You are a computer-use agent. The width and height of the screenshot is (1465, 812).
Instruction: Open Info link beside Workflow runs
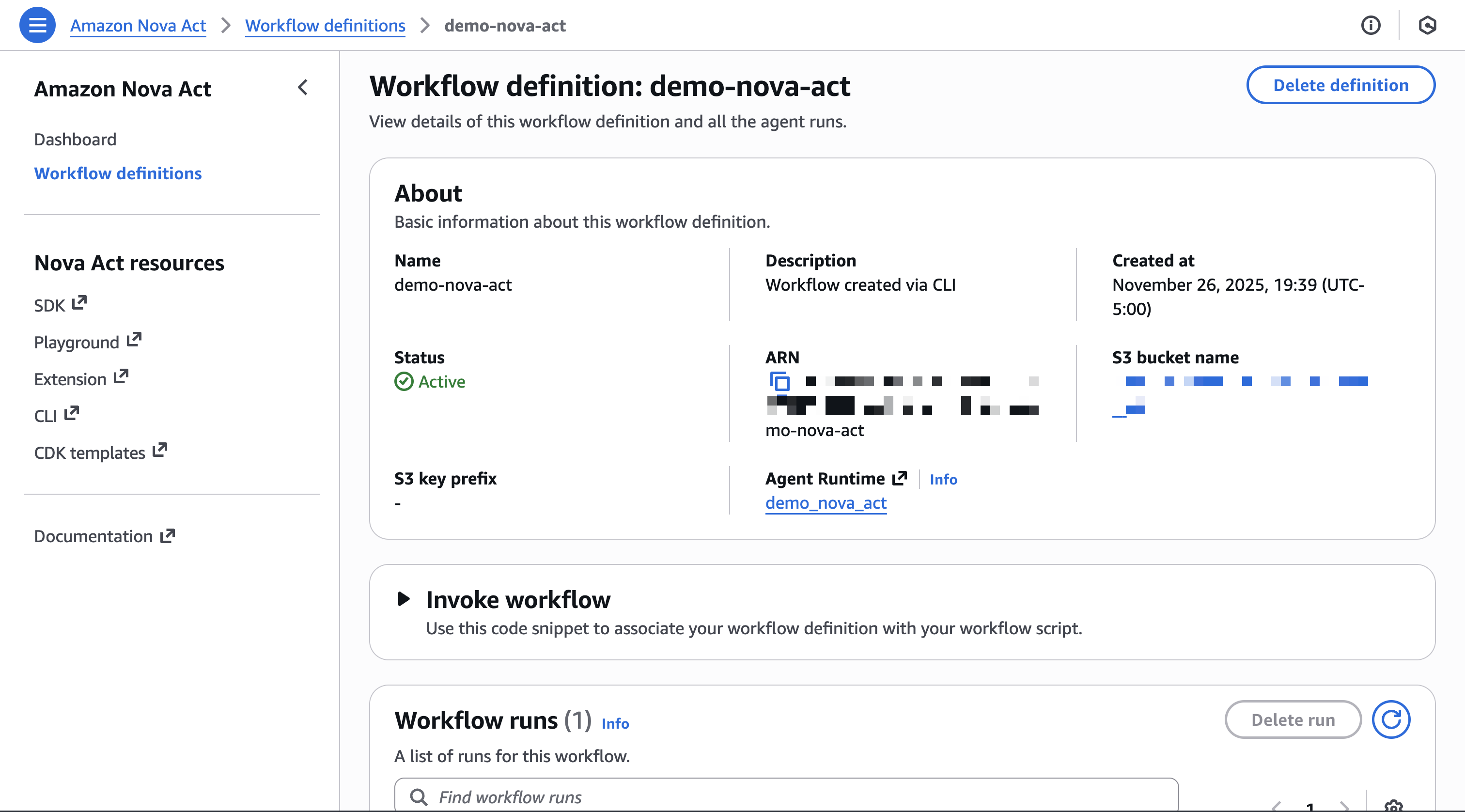click(615, 723)
